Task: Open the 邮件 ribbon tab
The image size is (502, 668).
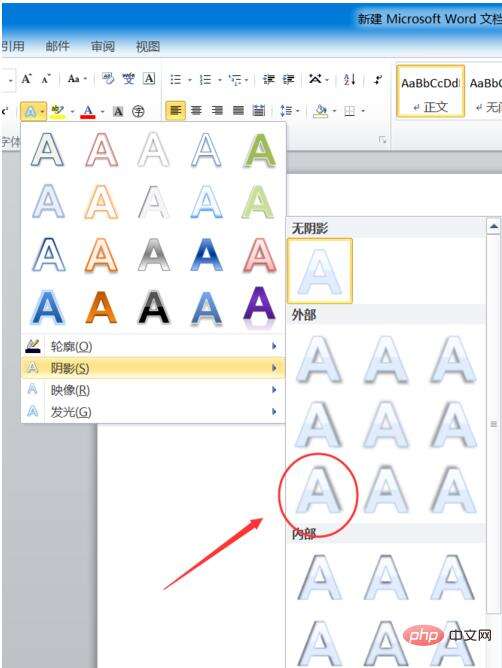Action: [x=57, y=46]
